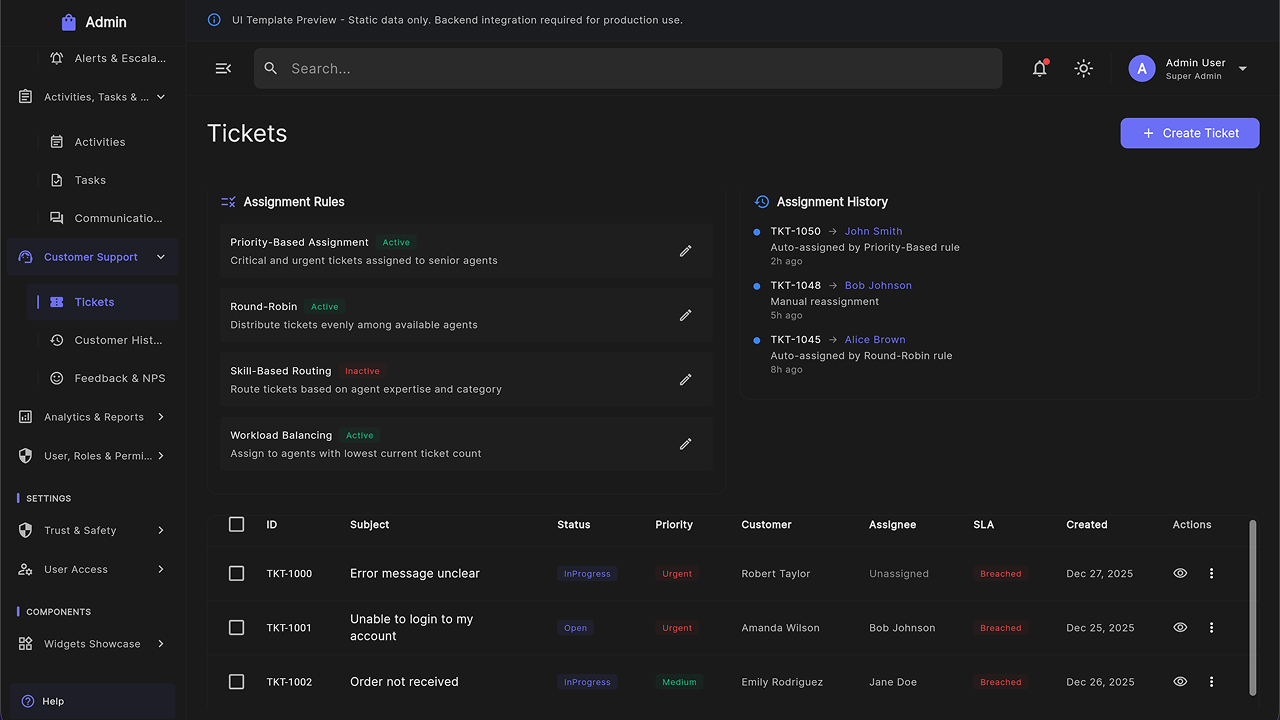Expand User, Roles & Permissions
The image size is (1280, 720).
pos(161,456)
